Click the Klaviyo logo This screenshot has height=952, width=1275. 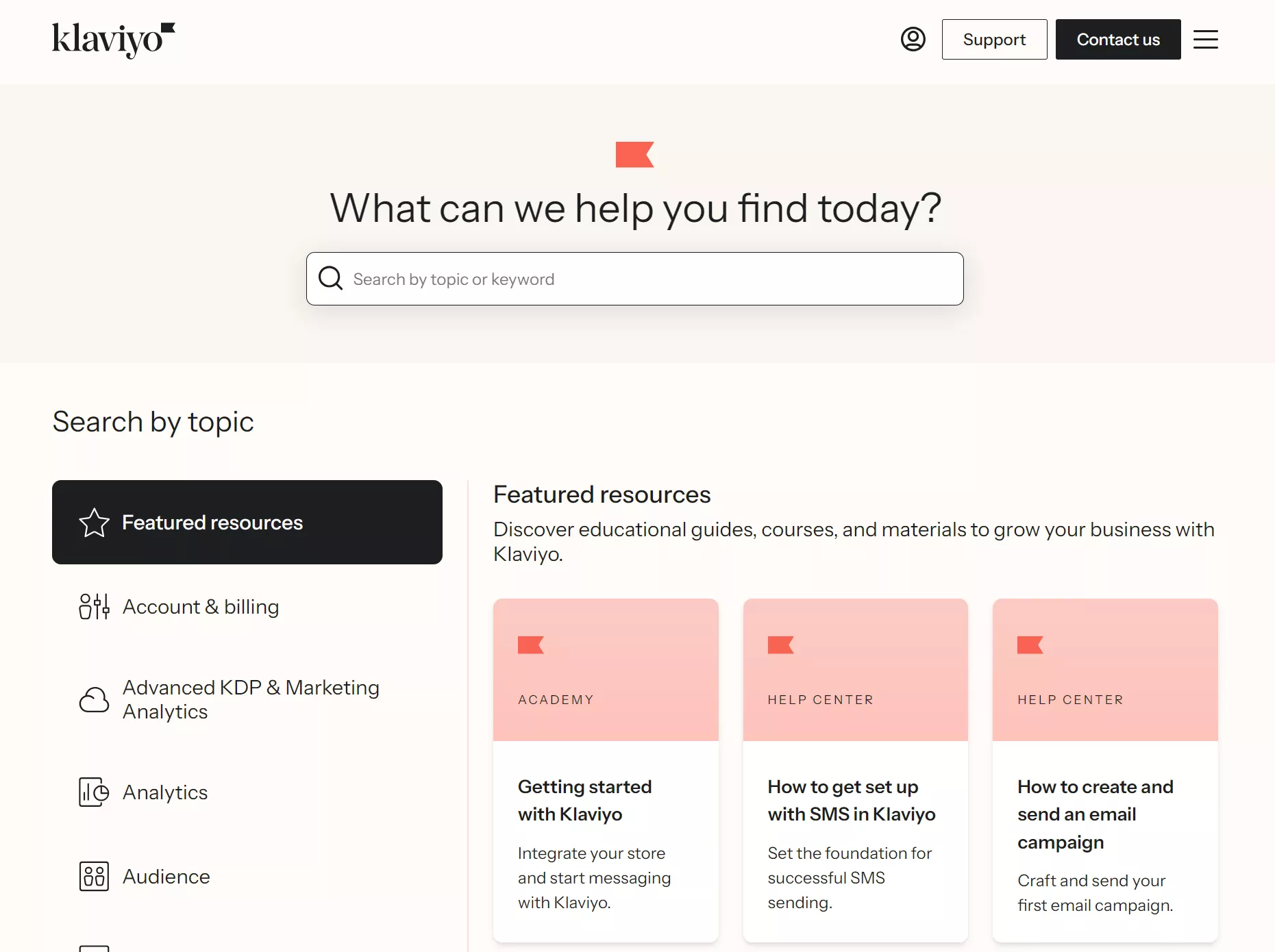(x=114, y=40)
